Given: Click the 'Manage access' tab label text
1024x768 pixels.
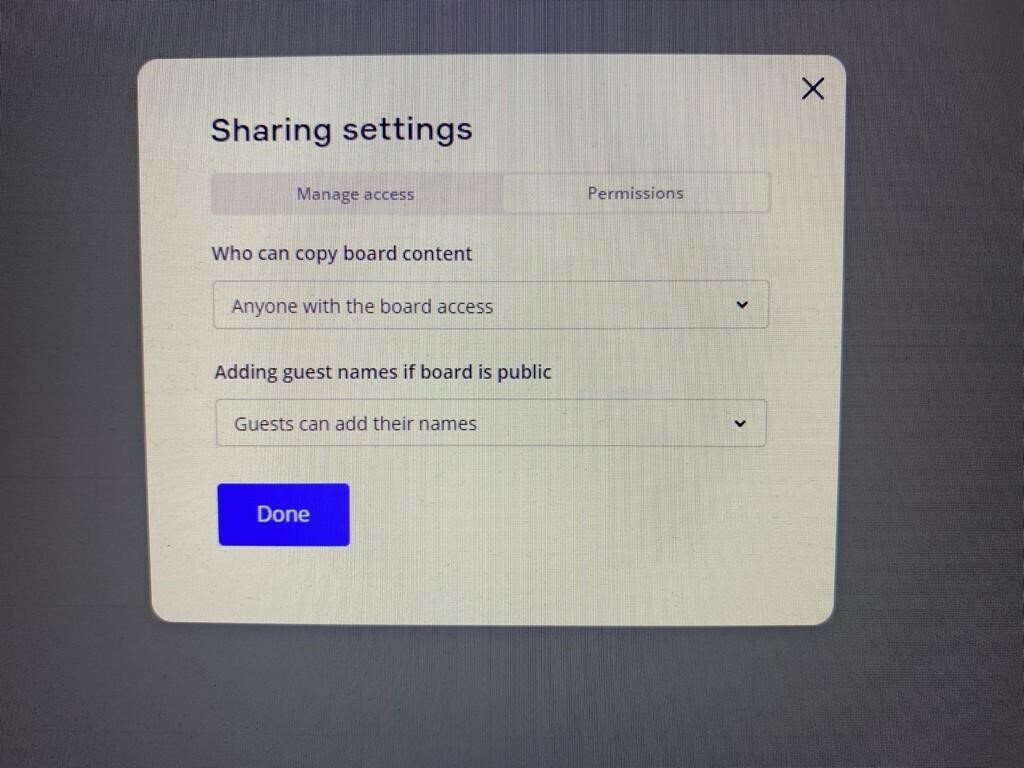Looking at the screenshot, I should click(356, 194).
